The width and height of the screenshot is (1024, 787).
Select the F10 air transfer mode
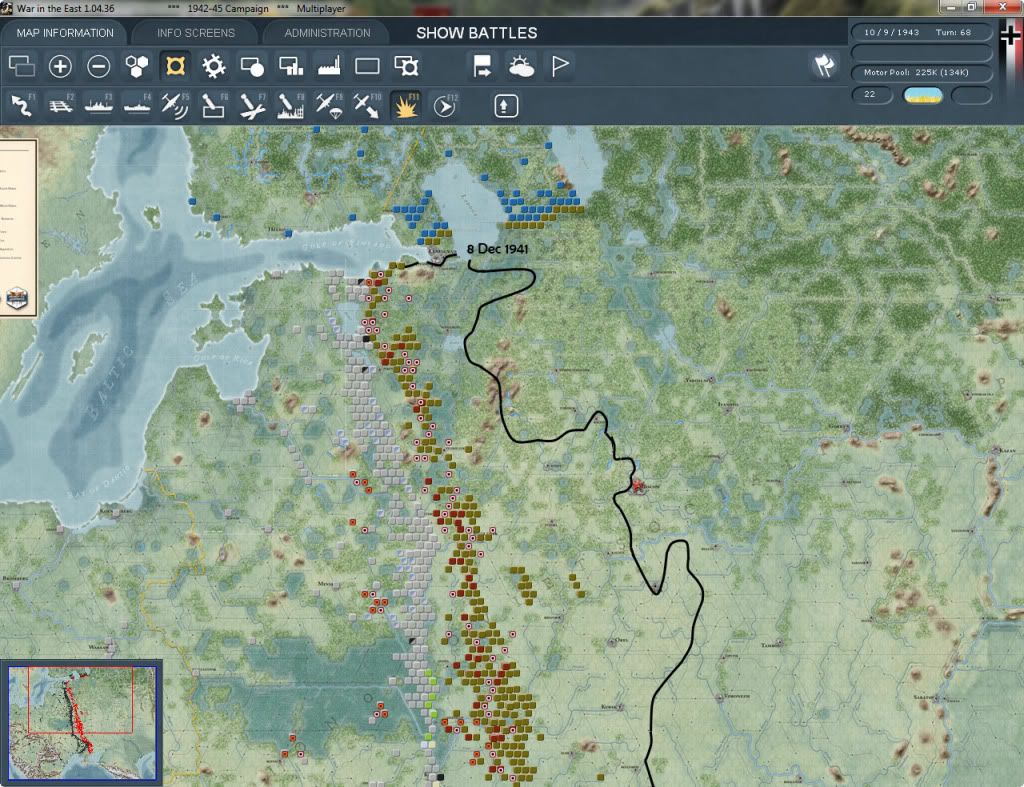point(367,106)
